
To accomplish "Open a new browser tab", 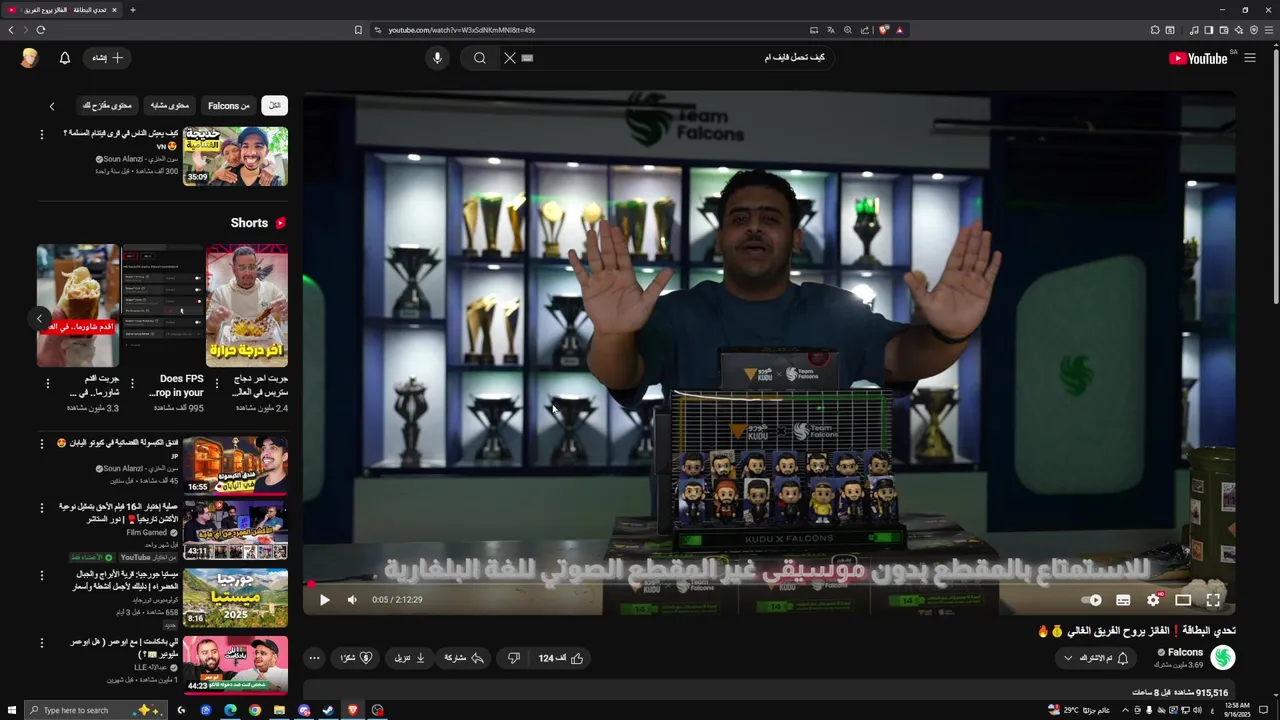I will point(132,10).
